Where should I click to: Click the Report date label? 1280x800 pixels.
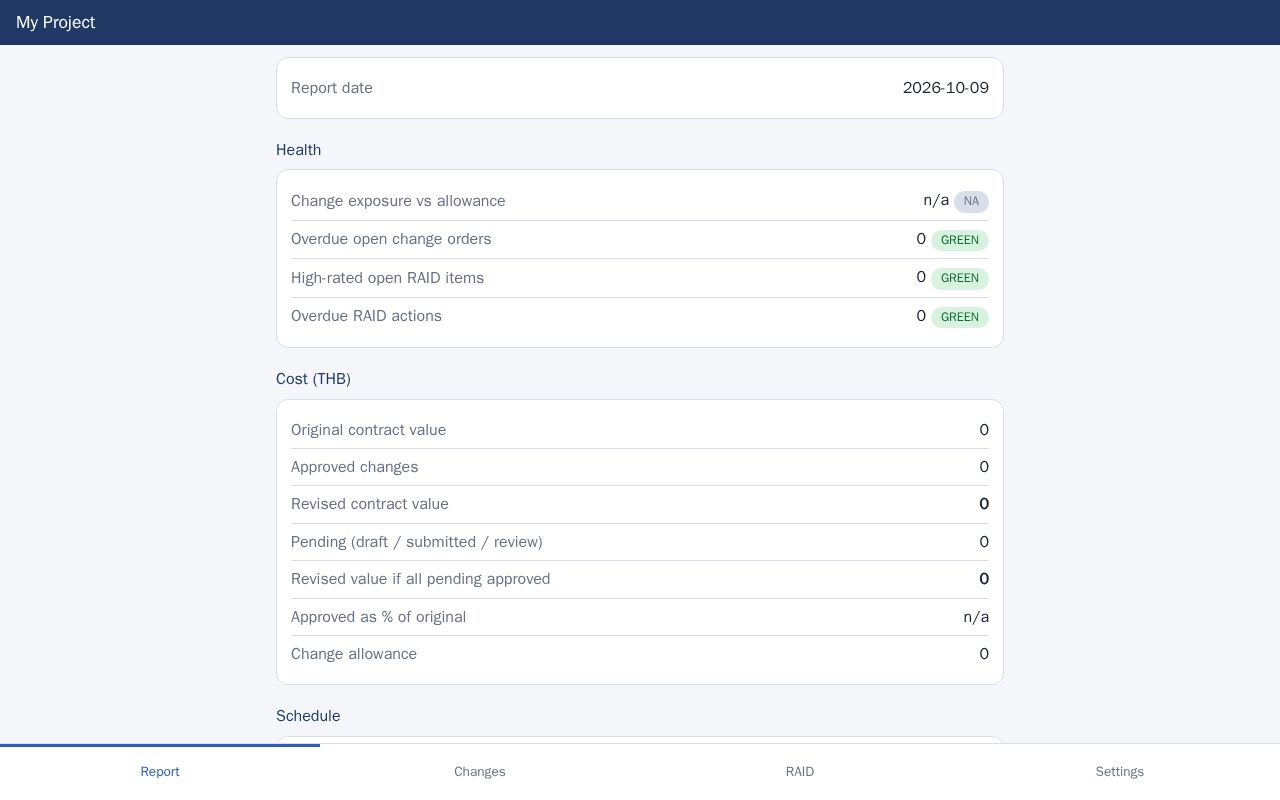332,88
